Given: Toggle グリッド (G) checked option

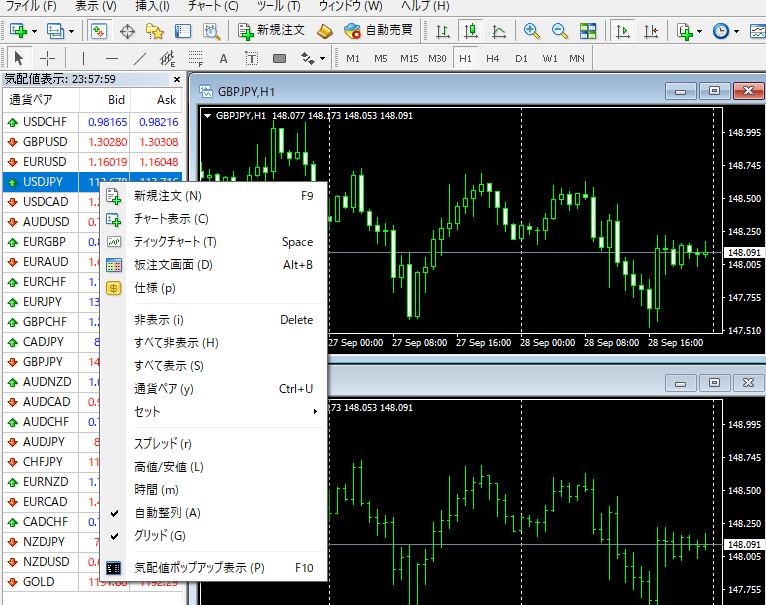Looking at the screenshot, I should point(159,536).
